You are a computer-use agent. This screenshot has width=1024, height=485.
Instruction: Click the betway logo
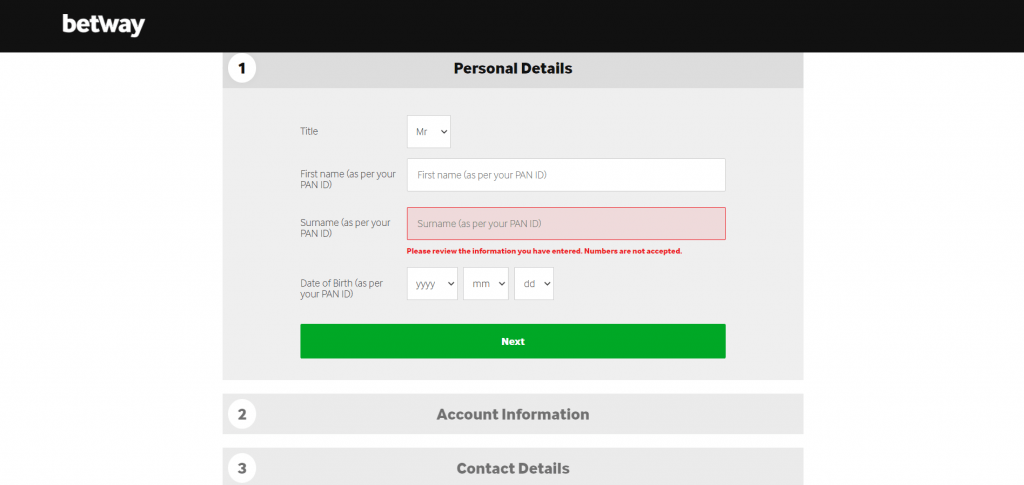point(103,25)
